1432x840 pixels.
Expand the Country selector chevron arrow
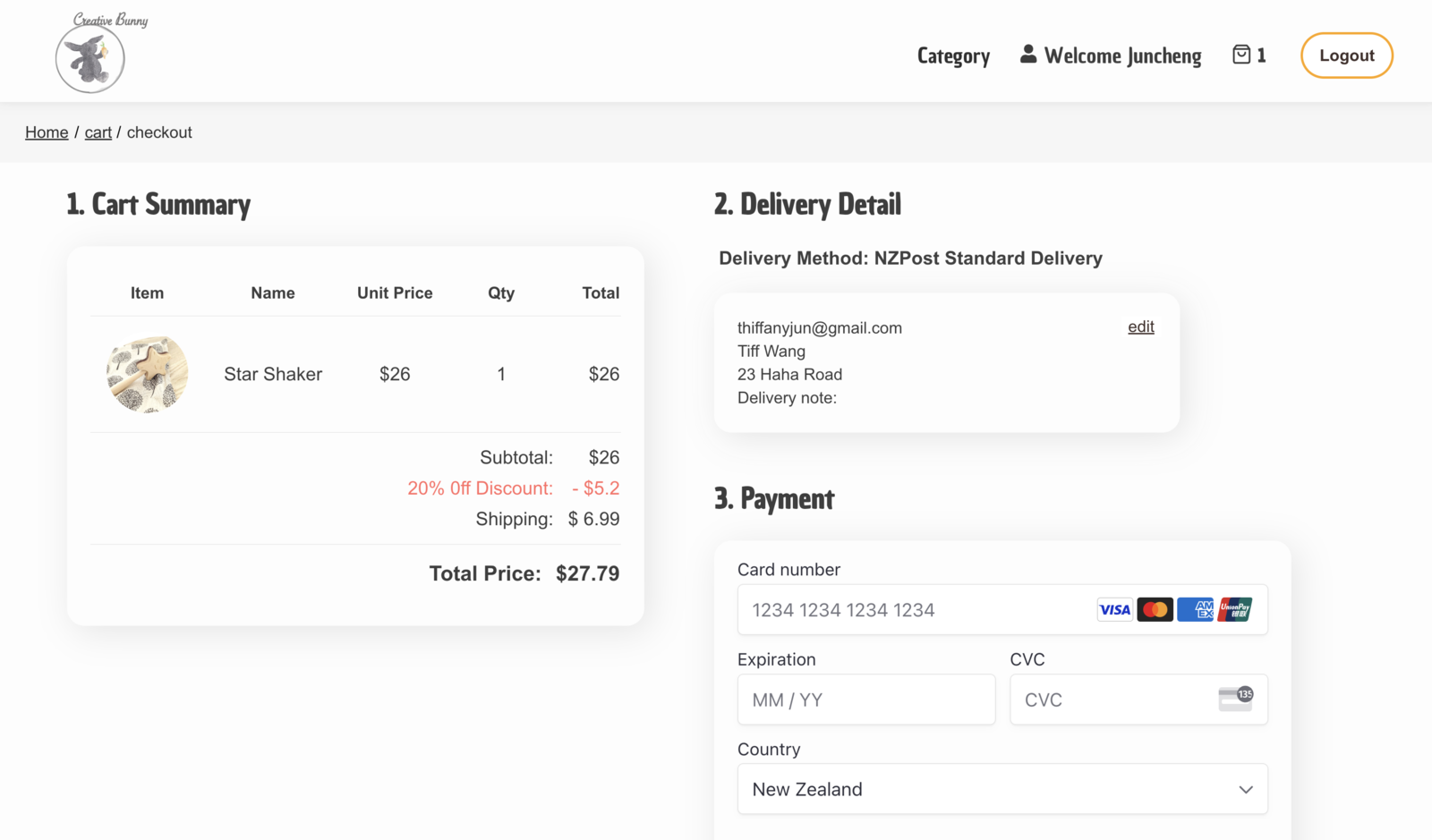point(1245,789)
